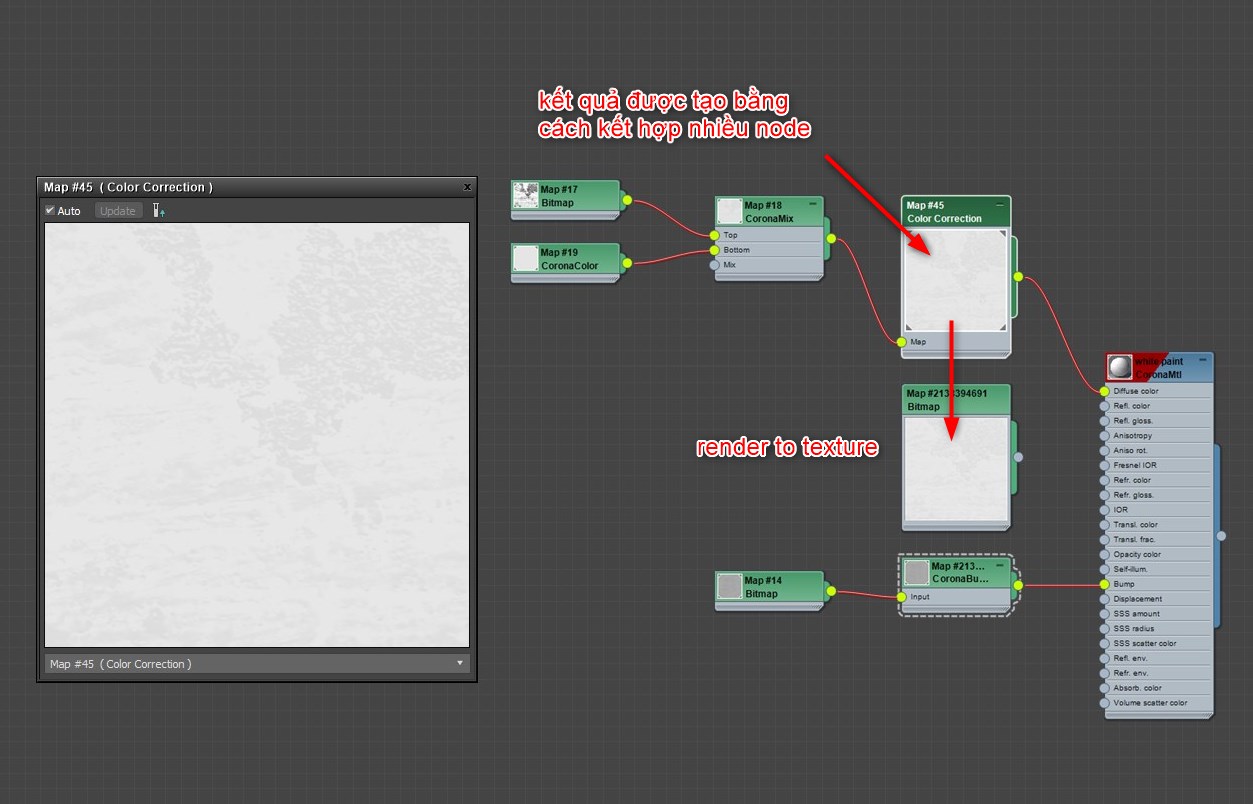Image resolution: width=1253 pixels, height=804 pixels.
Task: Click the Map #19 CoronaColor swatch
Action: coord(526,259)
